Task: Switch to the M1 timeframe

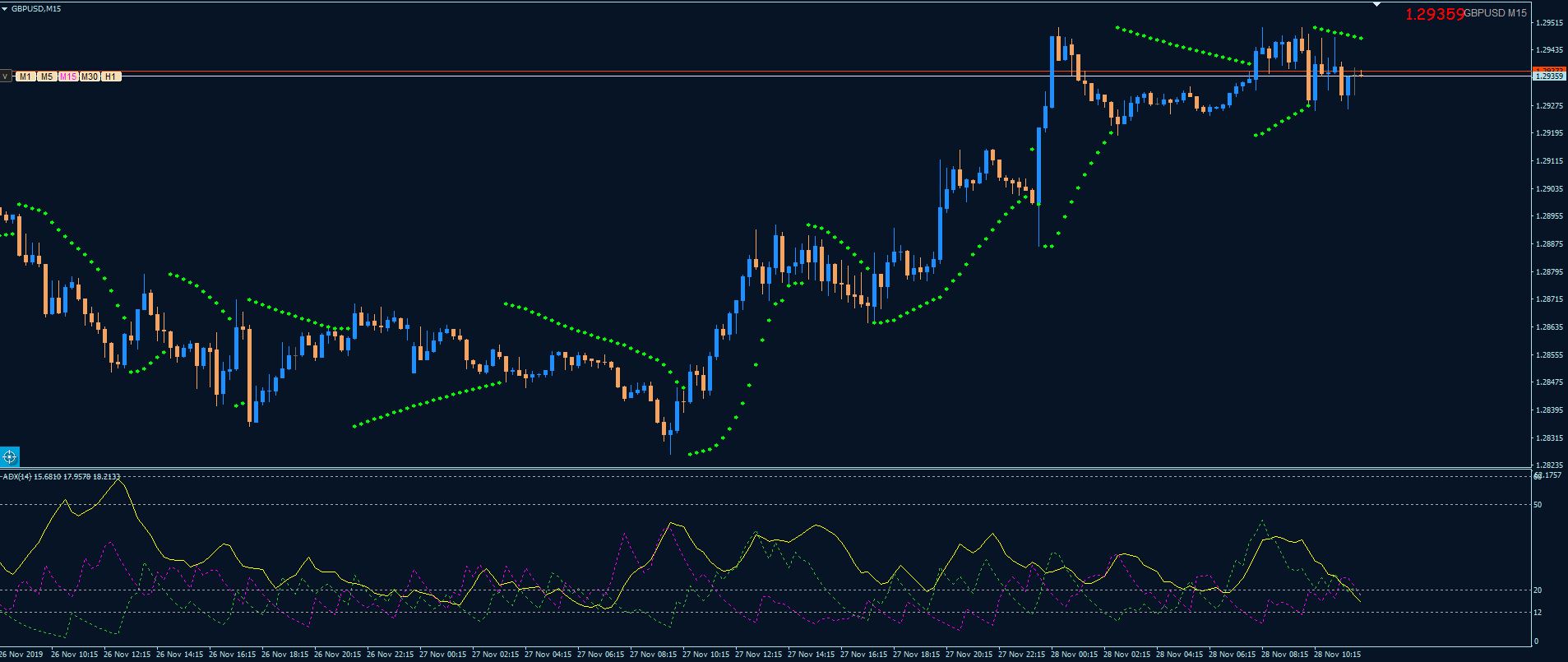Action: tap(25, 76)
